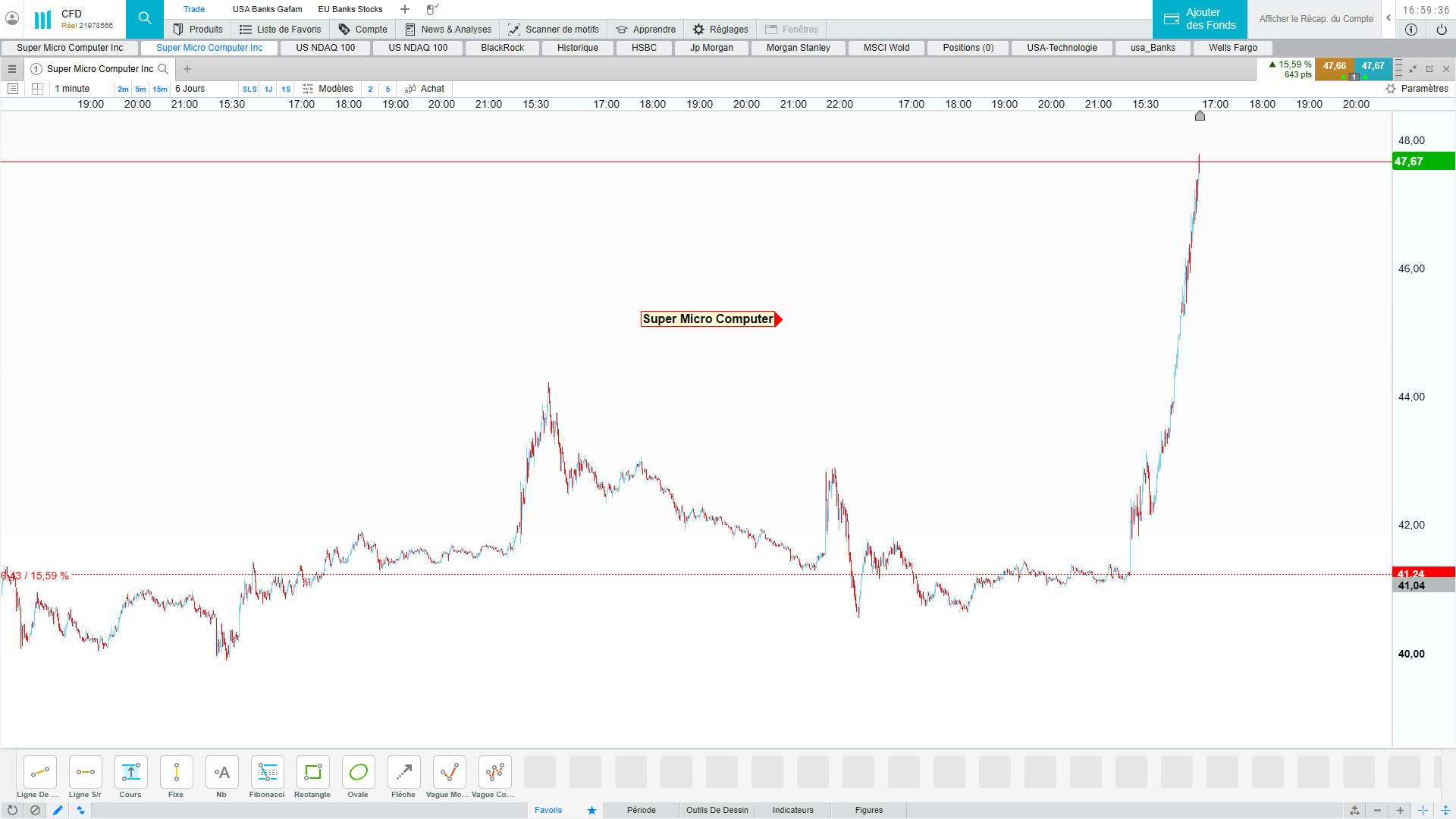
Task: Click the pencil edit icon in the bottom bar
Action: click(58, 810)
